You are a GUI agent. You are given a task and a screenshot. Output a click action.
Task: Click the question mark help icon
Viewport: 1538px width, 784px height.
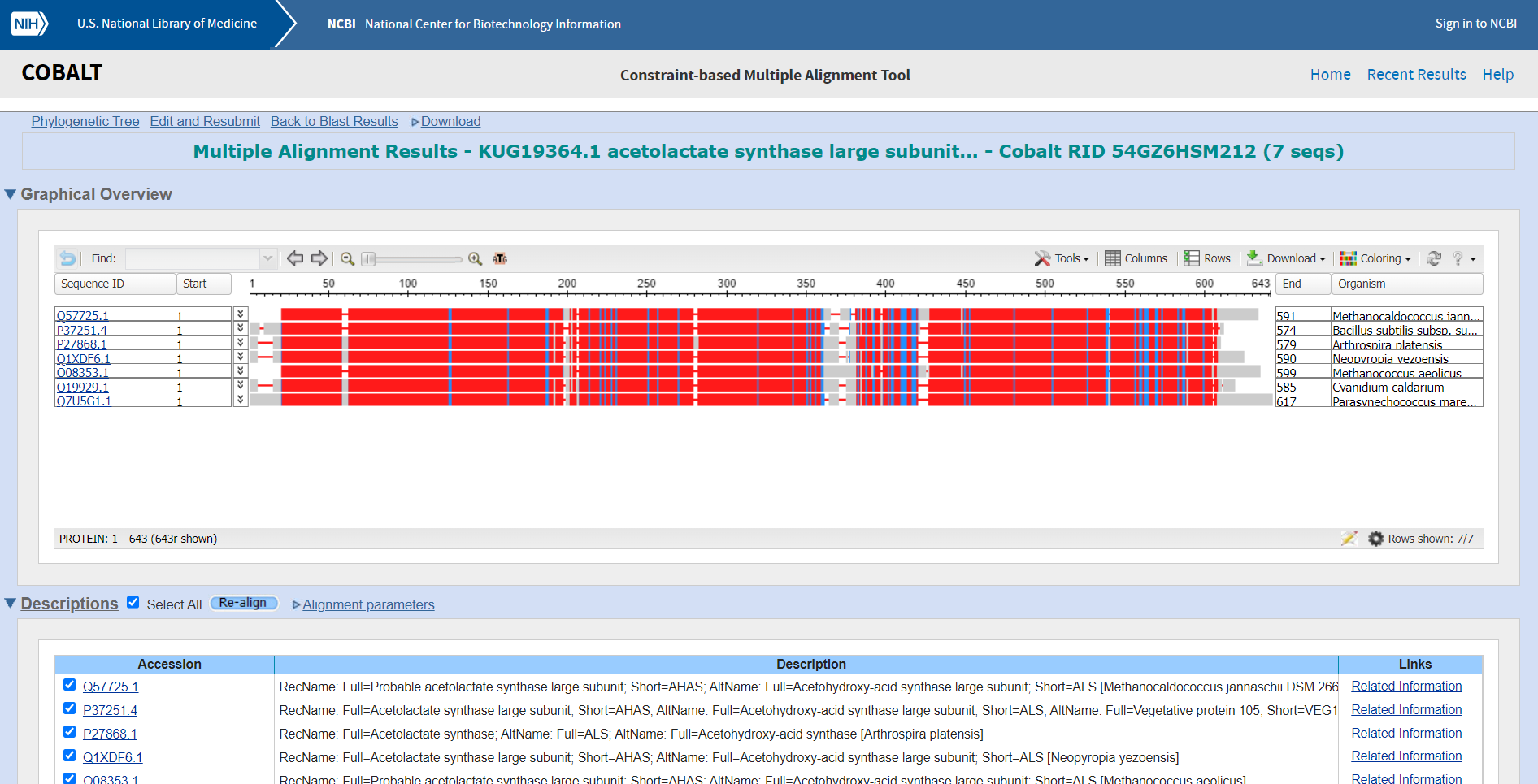[1458, 258]
